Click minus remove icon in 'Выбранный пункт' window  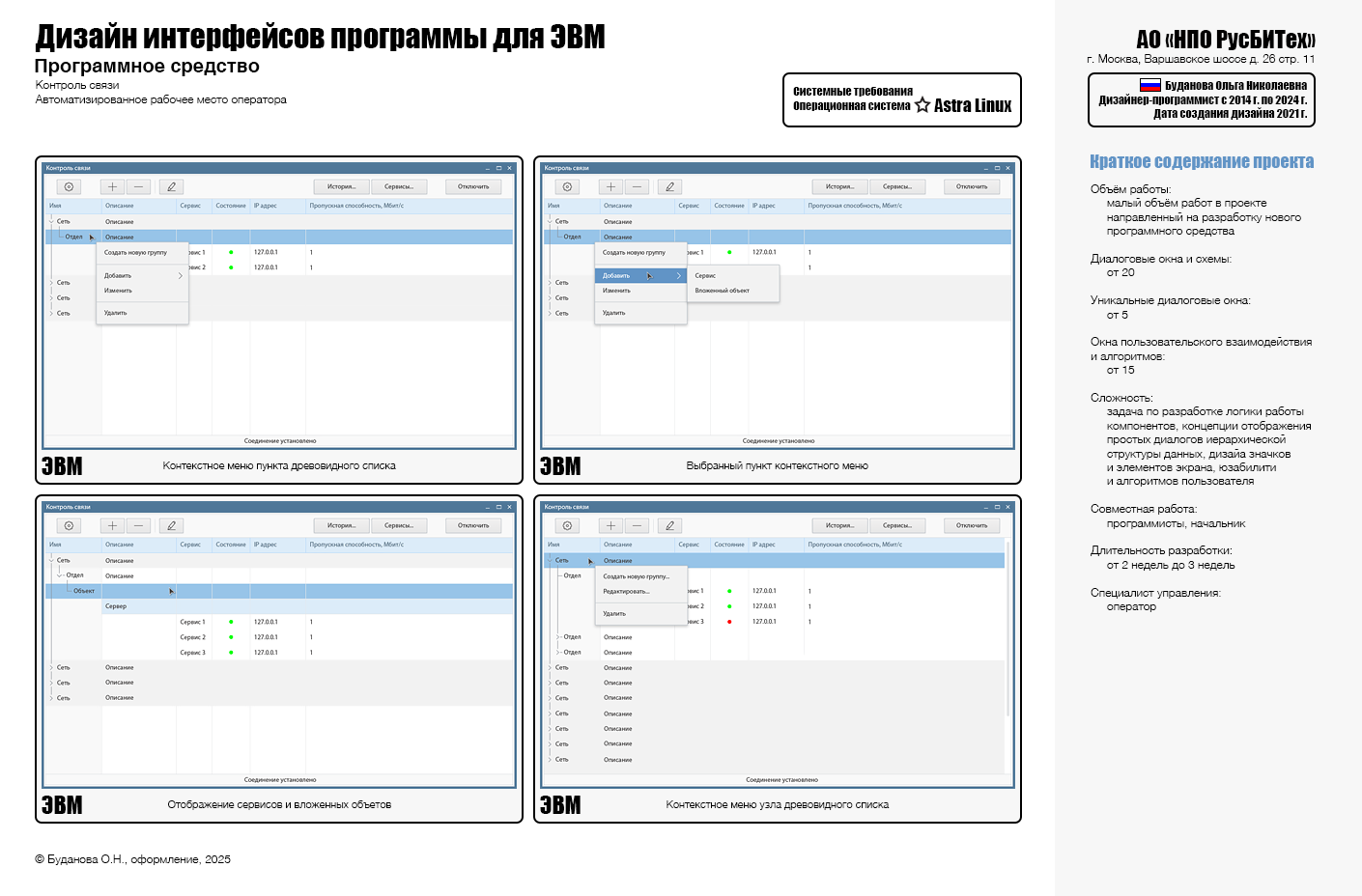pyautogui.click(x=638, y=187)
